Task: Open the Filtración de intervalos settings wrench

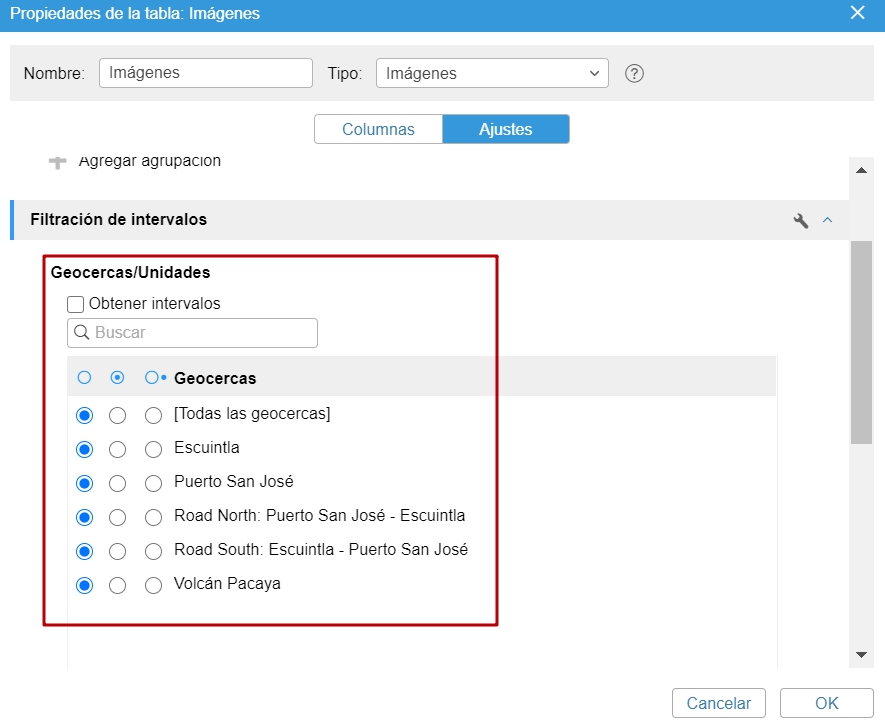Action: pos(800,220)
